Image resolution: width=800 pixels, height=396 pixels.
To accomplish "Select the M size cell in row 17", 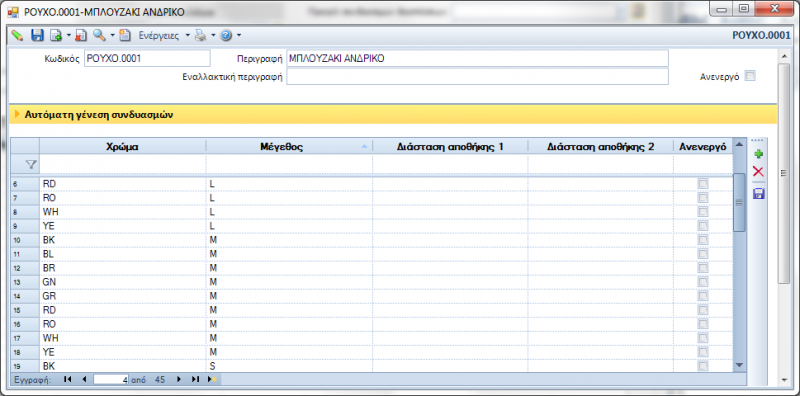I will coord(289,338).
